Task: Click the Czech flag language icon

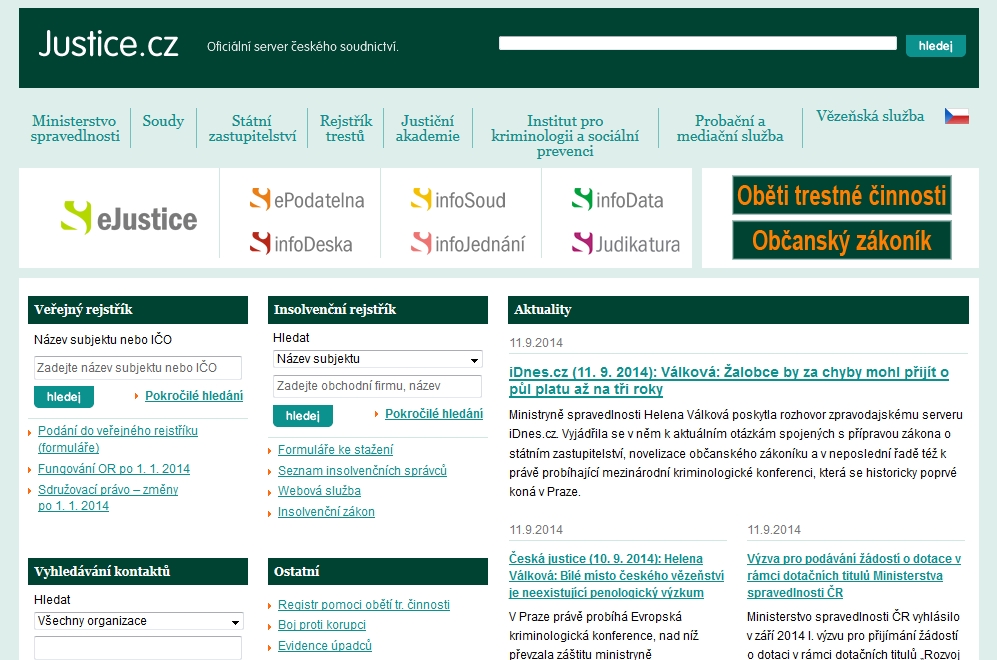Action: tap(956, 116)
